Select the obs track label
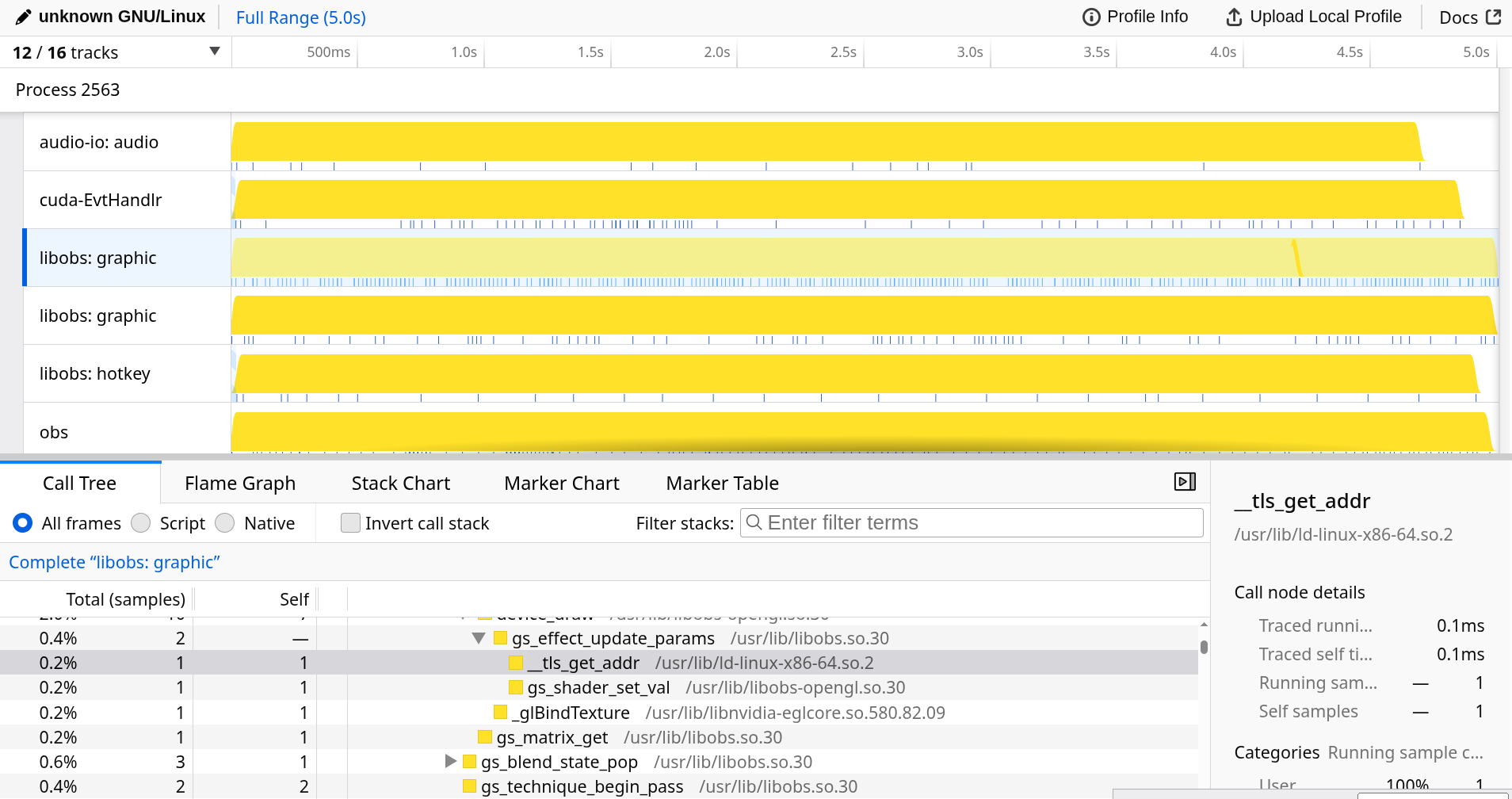The height and width of the screenshot is (799, 1512). (x=54, y=432)
